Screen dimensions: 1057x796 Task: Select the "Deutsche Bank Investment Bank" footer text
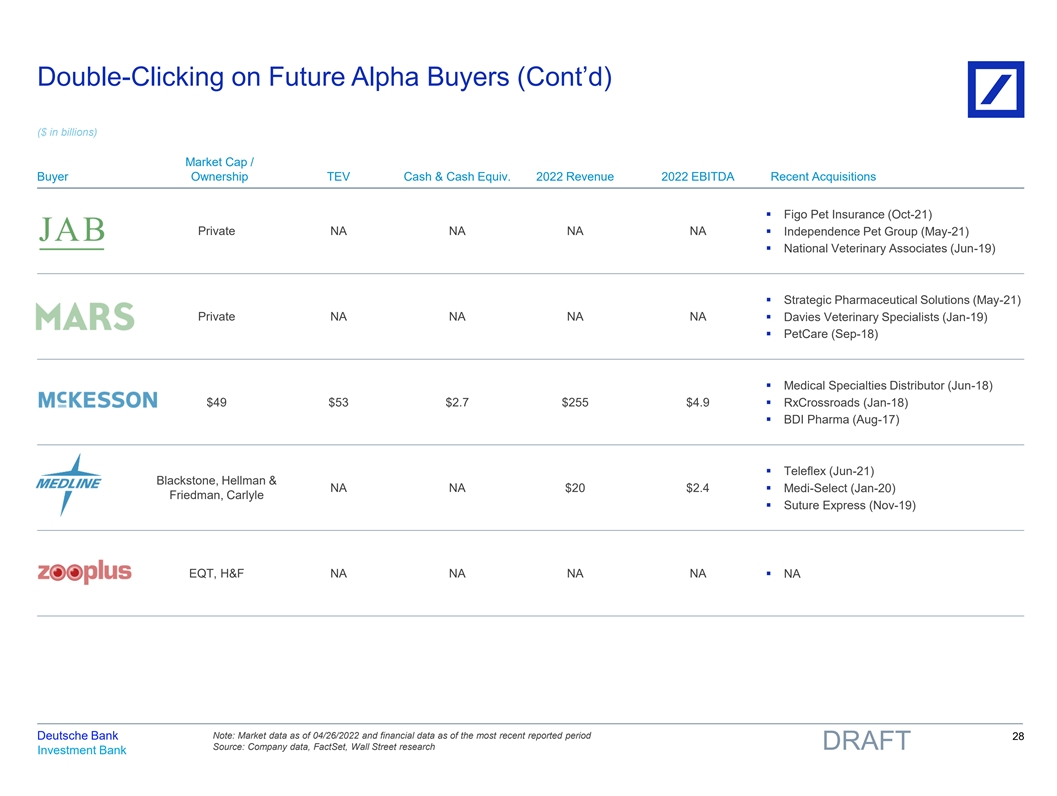coord(81,743)
